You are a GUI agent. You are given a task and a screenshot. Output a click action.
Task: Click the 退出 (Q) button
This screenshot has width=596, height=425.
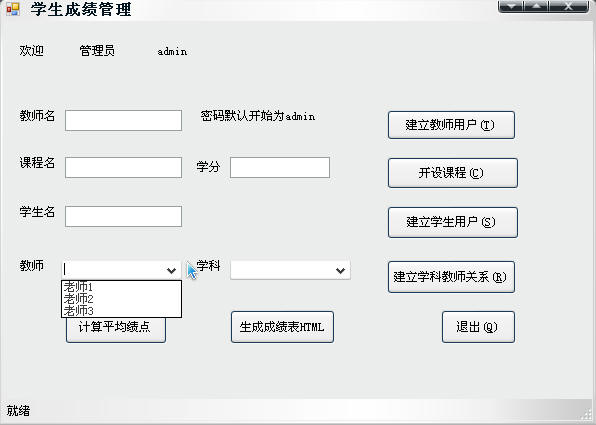(x=478, y=327)
